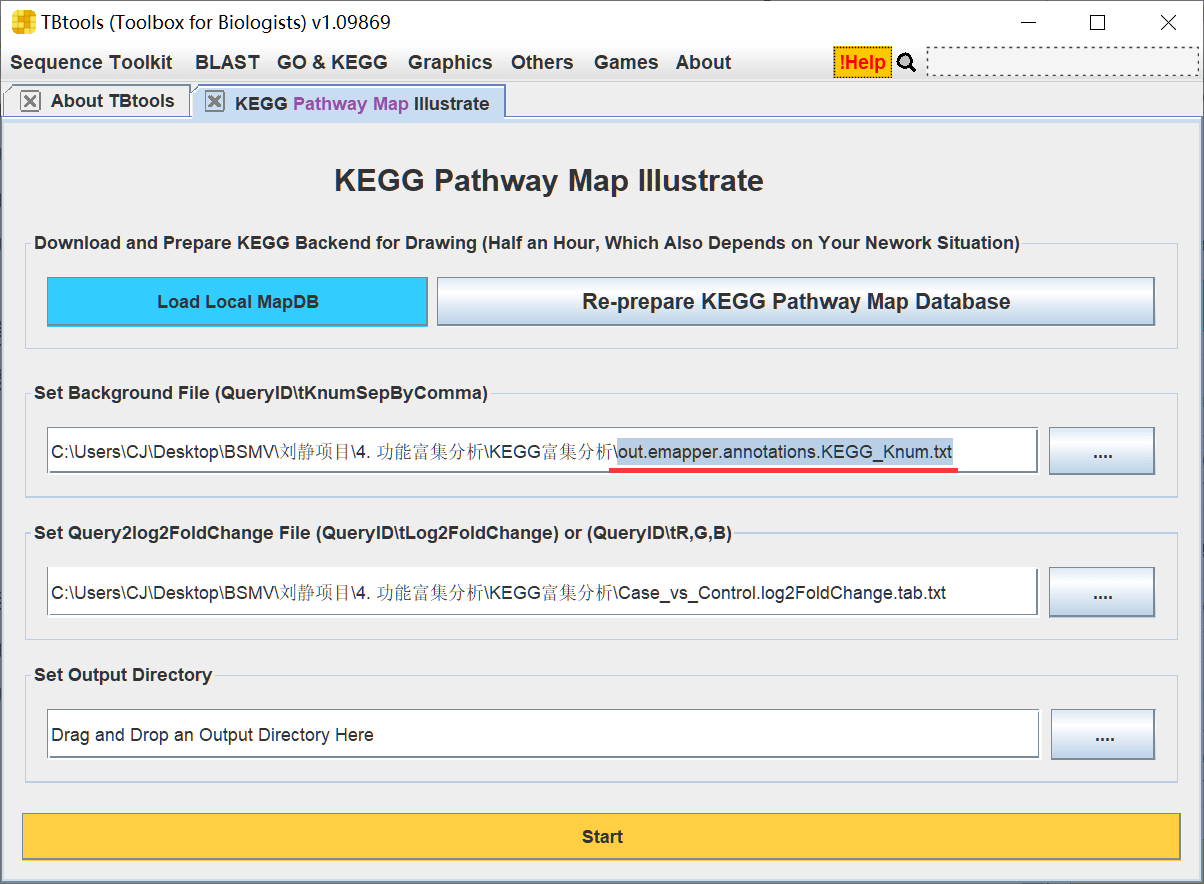Minimize the TBtools window
Screen dimensions: 1204x884
[x=1027, y=22]
